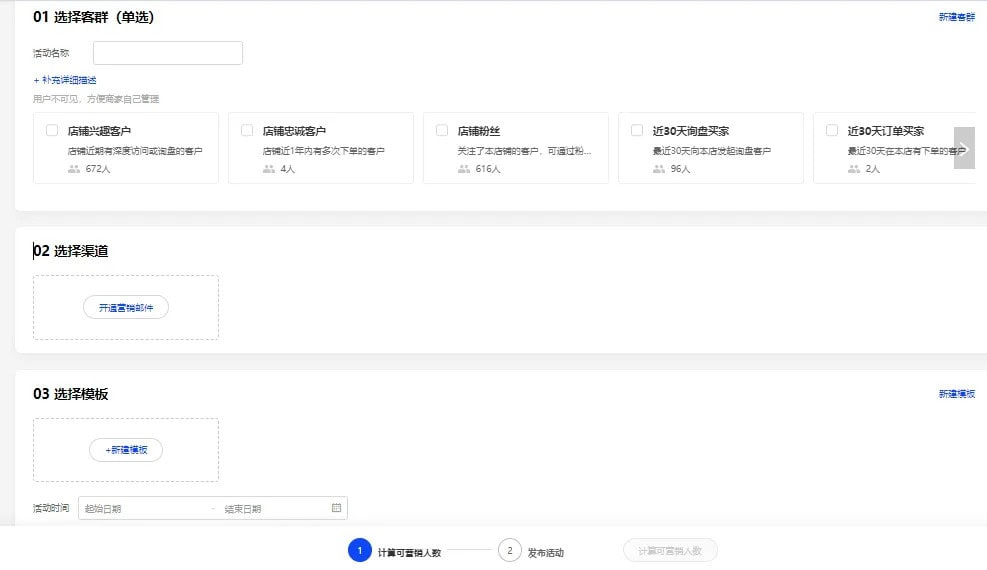
Task: Click people icon under 店铺兴趣客户
Action: [x=74, y=169]
